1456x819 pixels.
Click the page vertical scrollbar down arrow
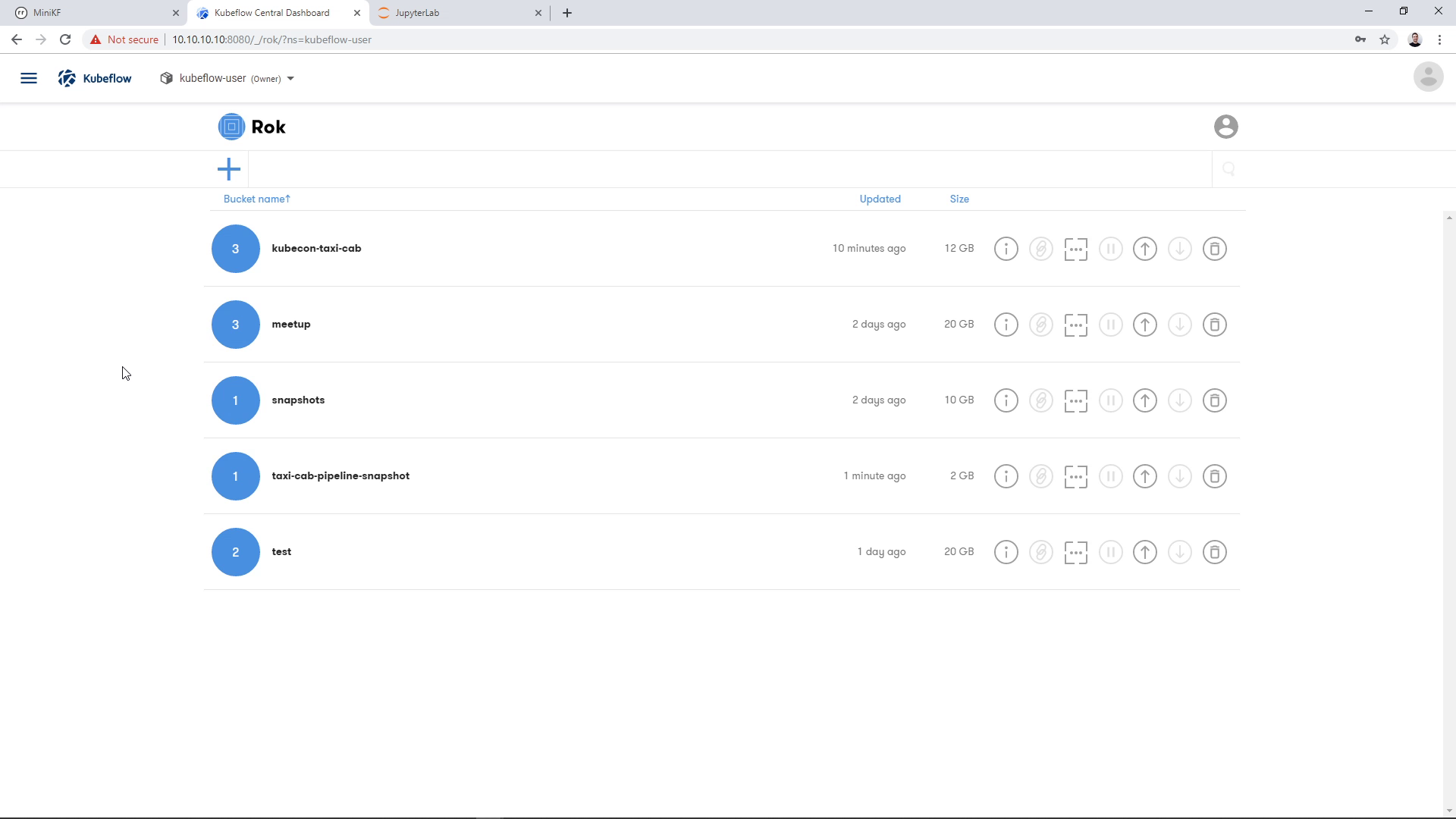coord(1449,811)
